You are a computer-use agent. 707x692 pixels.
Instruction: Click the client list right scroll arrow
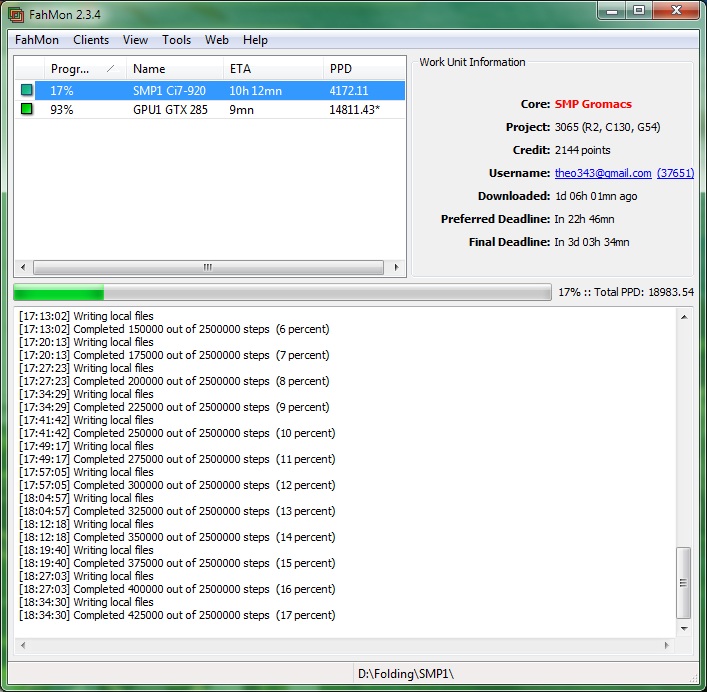point(396,267)
